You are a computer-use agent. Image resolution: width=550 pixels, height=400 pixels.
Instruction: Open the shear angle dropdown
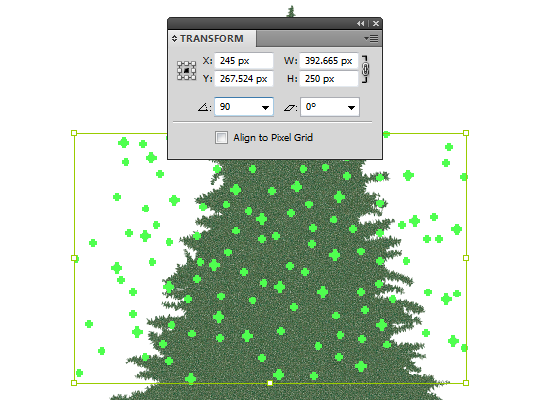351,107
